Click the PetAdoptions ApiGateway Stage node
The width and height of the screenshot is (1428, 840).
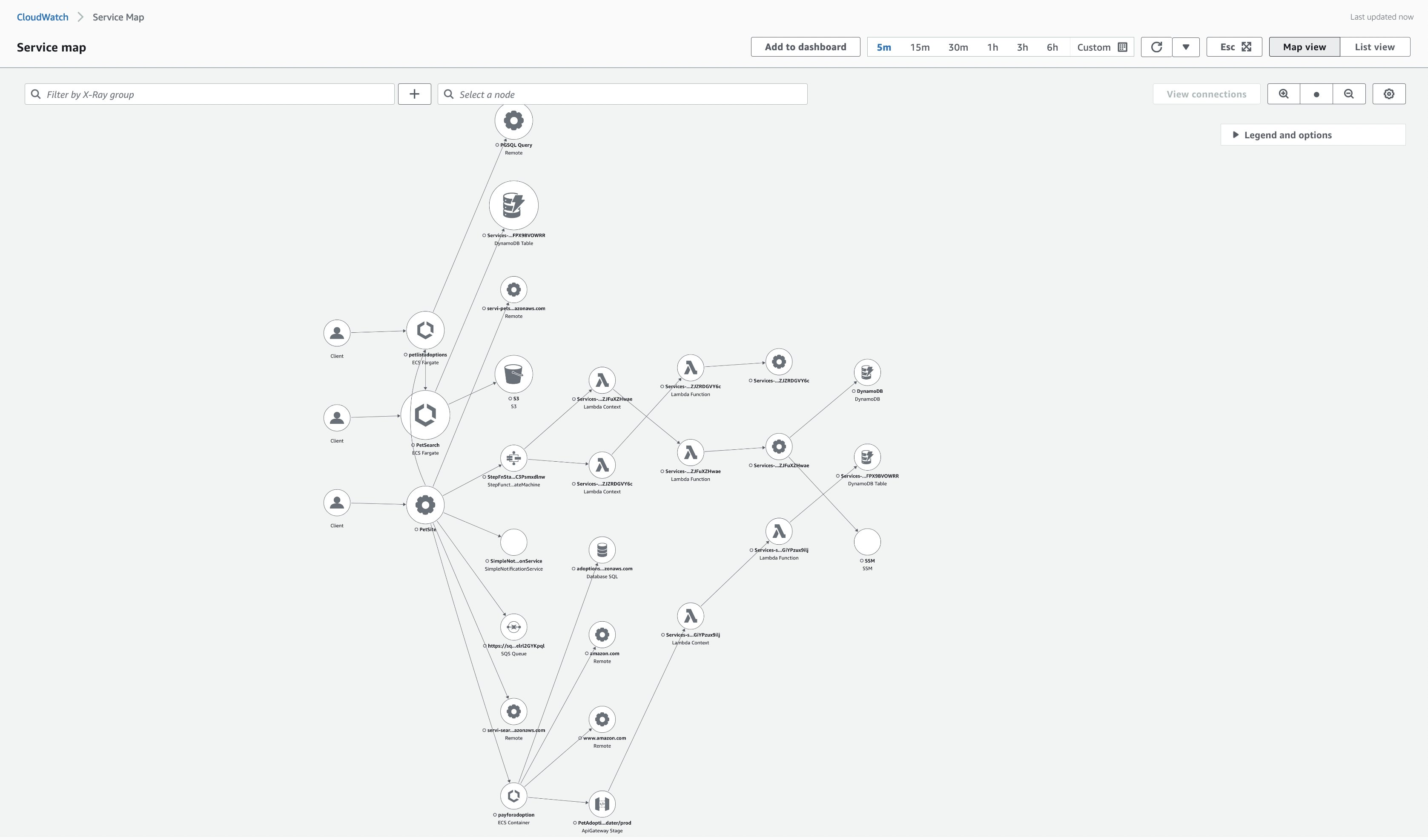click(602, 803)
